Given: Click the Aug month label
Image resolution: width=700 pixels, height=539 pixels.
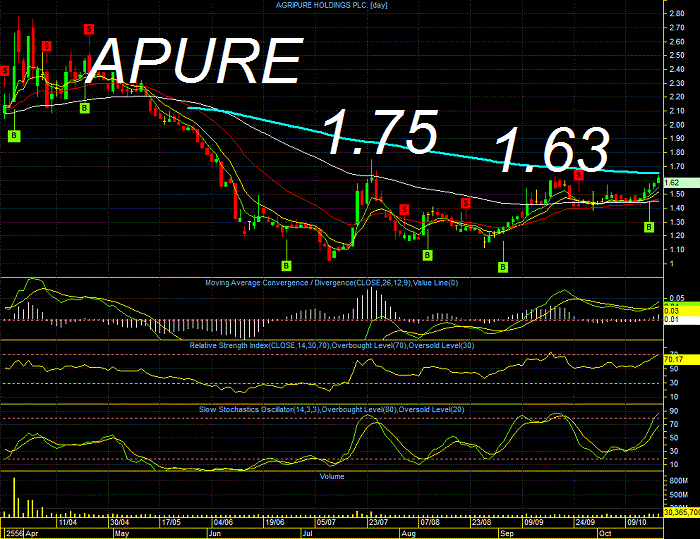Looking at the screenshot, I should point(408,534).
